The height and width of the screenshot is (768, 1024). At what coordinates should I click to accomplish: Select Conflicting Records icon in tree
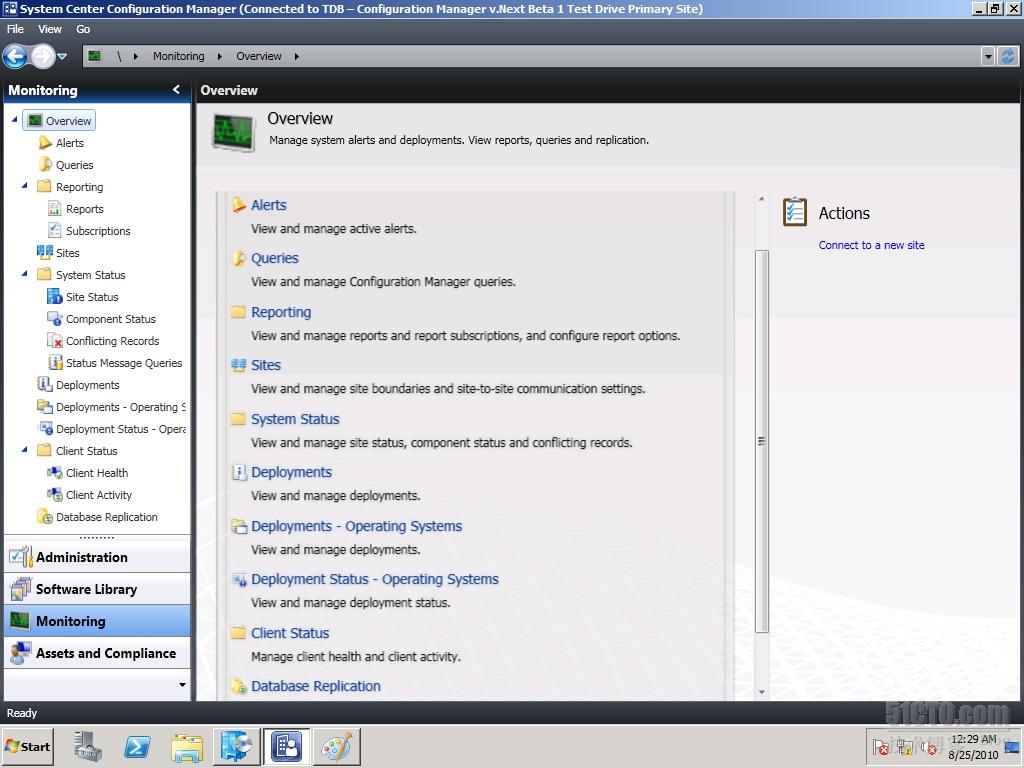(55, 341)
